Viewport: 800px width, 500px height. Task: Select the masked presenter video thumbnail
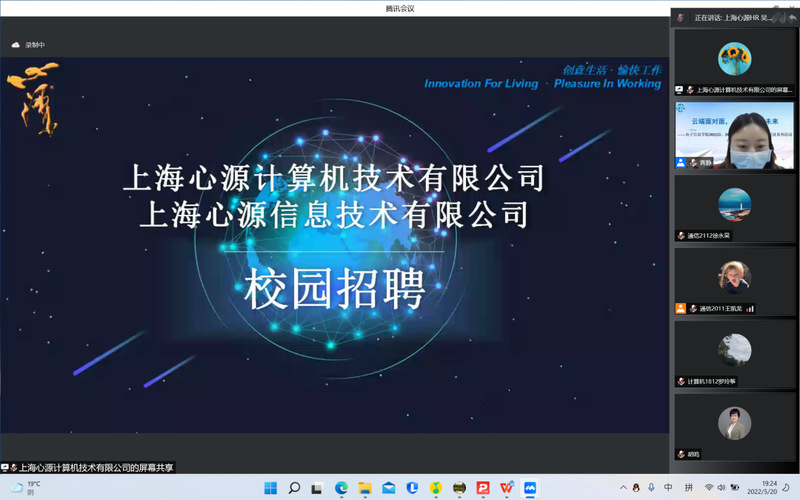pos(734,137)
